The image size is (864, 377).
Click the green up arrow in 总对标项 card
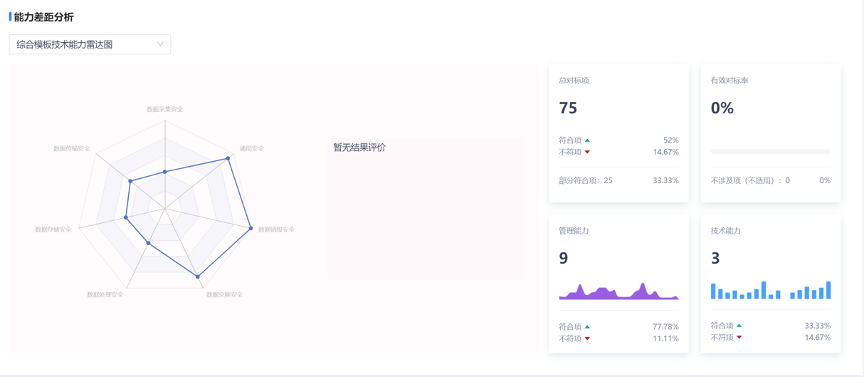click(x=587, y=141)
